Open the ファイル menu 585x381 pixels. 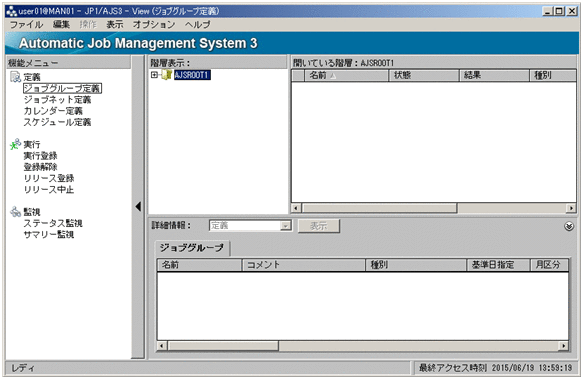26,25
